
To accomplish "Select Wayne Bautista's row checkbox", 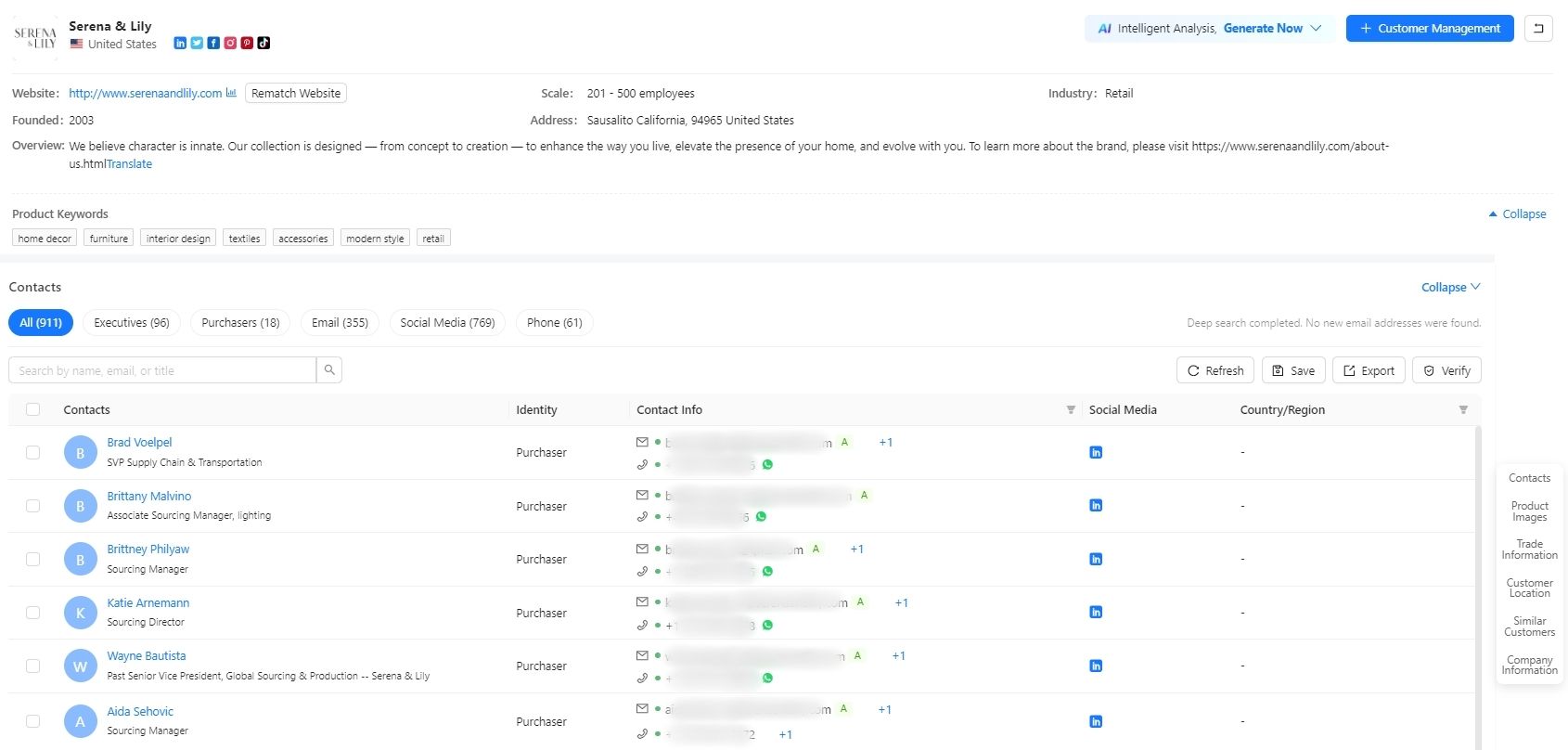I will click(x=33, y=666).
